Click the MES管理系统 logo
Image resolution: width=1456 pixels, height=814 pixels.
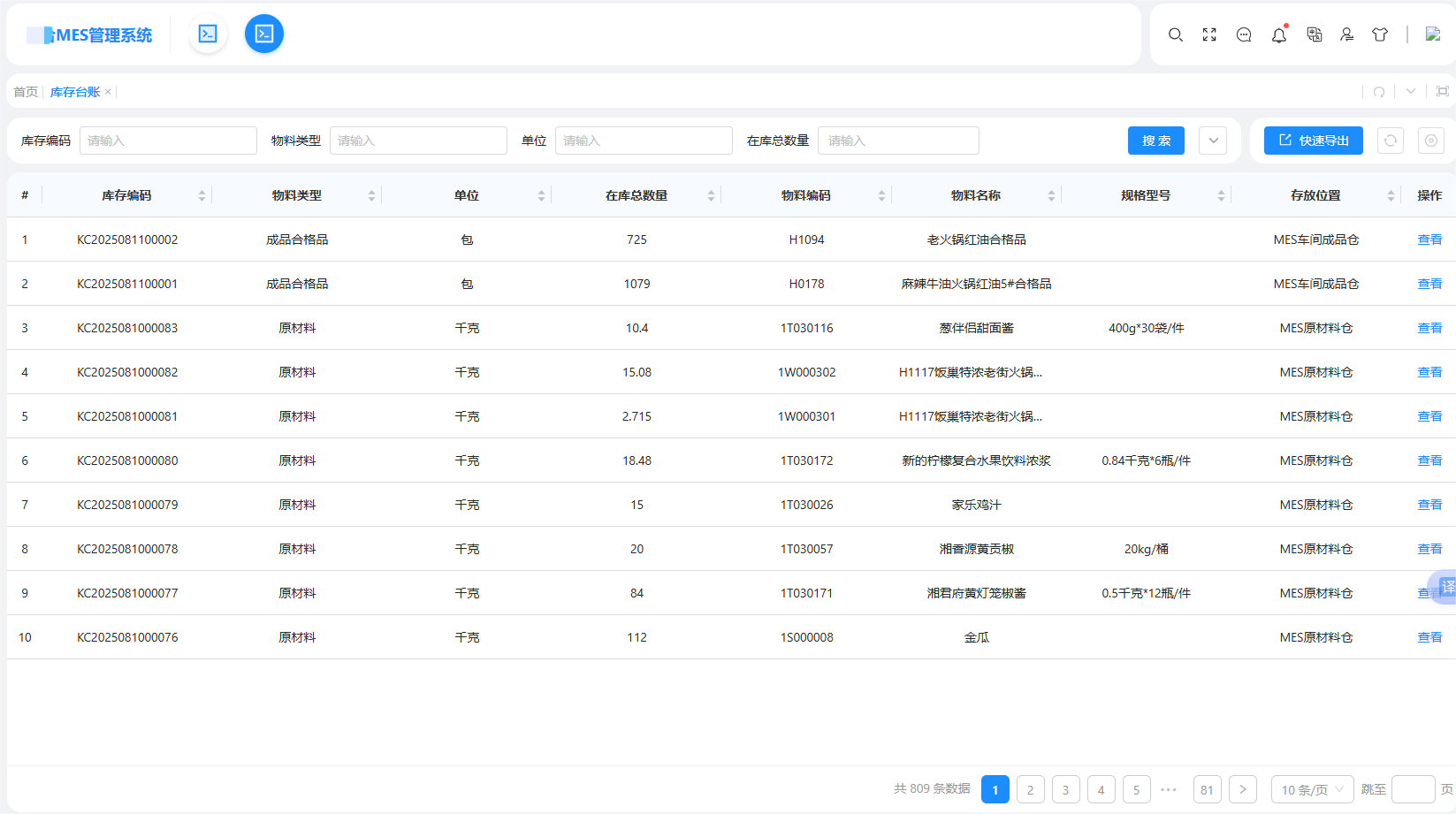[x=90, y=34]
